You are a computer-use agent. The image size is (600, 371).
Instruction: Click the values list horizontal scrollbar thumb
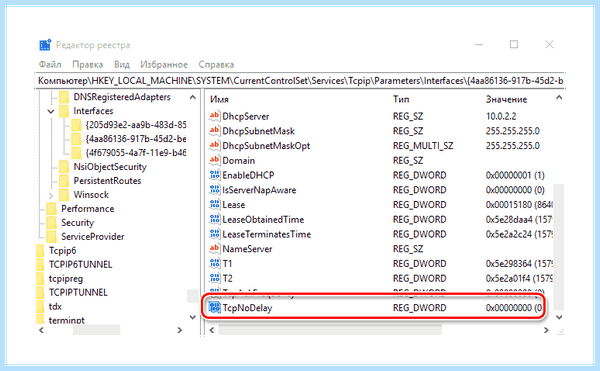tap(330, 330)
